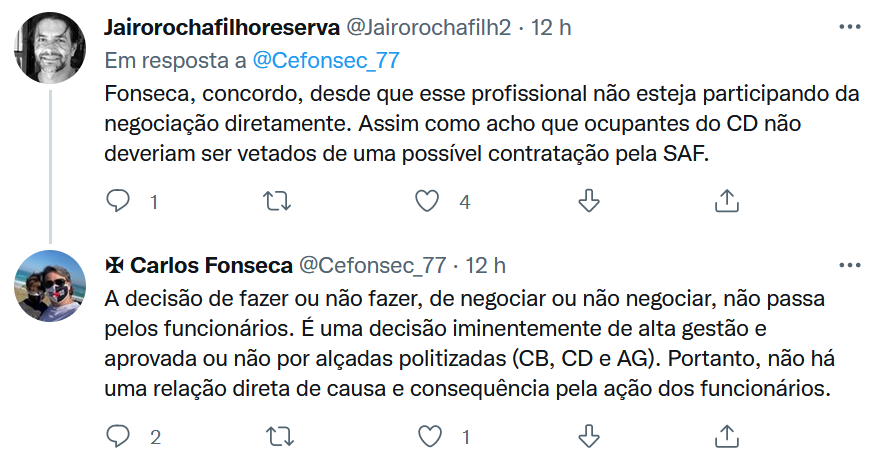Open more options for Jairorochafilhoreserva's tweet

coord(848,27)
